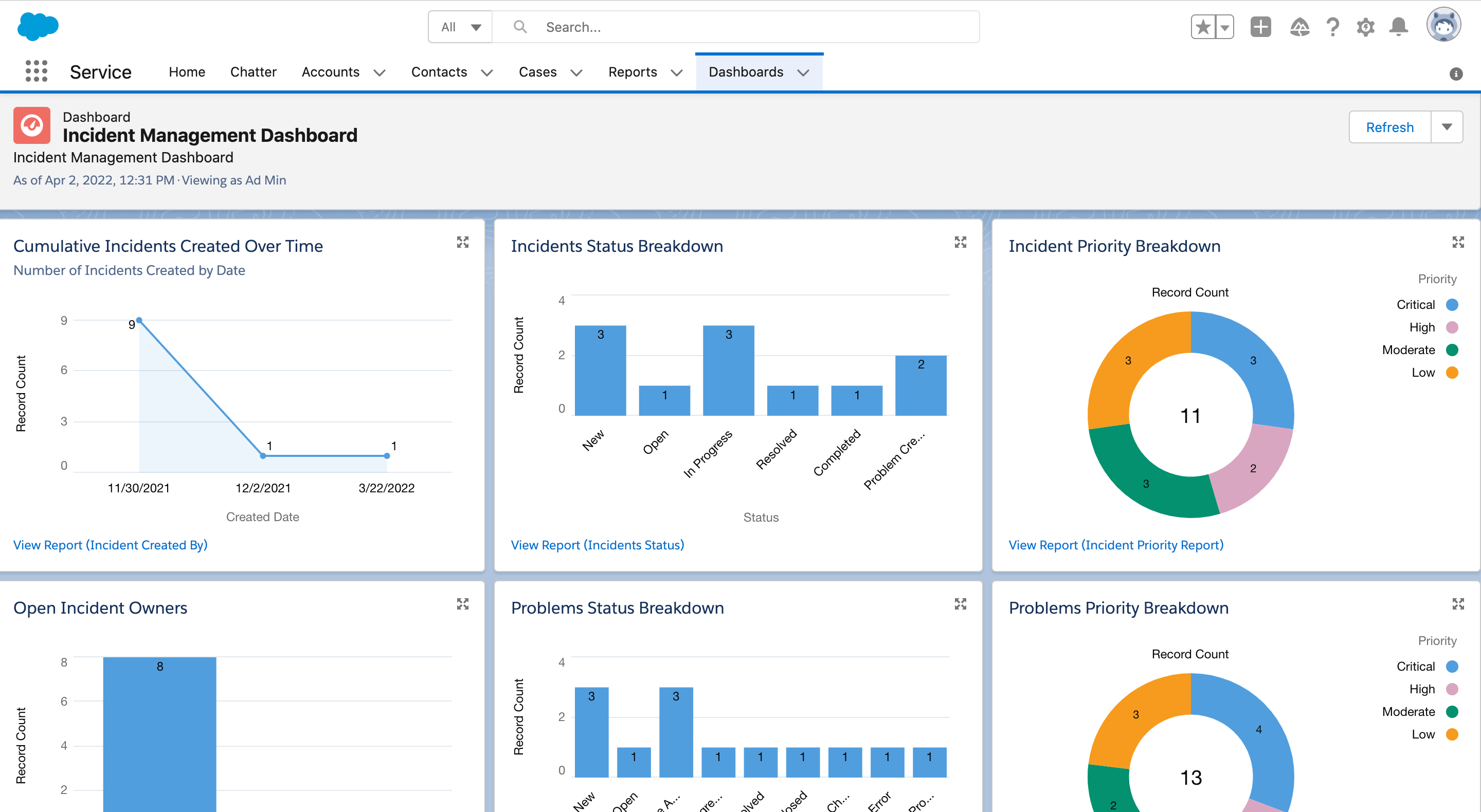Click View Report Incidents Status link
This screenshot has width=1481, height=812.
pos(598,544)
